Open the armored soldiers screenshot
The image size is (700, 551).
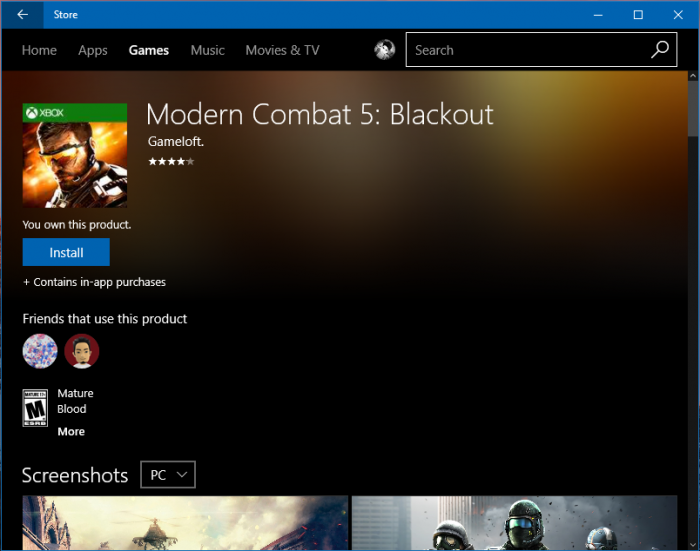[x=514, y=522]
